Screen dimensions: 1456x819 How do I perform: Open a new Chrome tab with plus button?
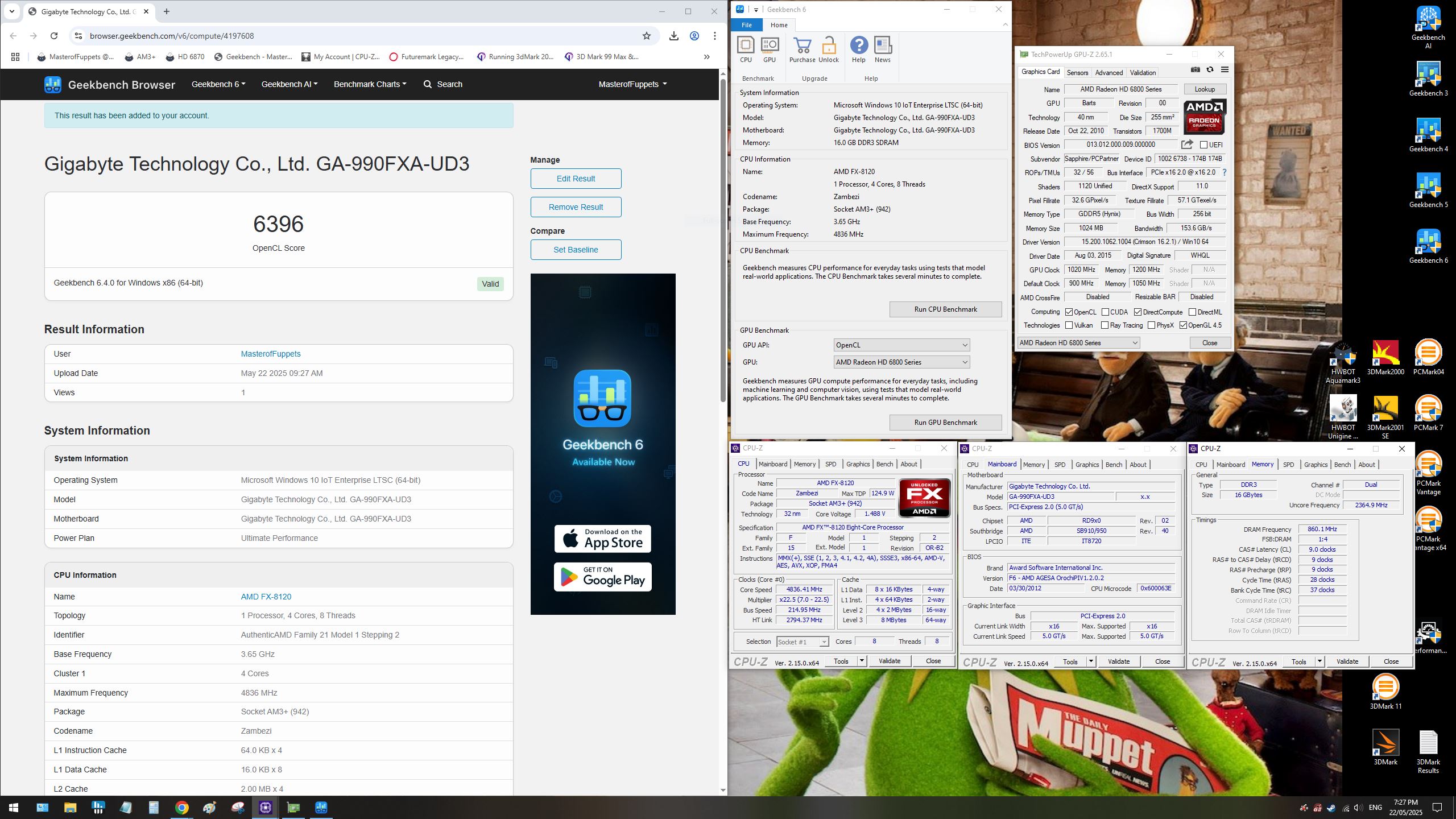(166, 11)
